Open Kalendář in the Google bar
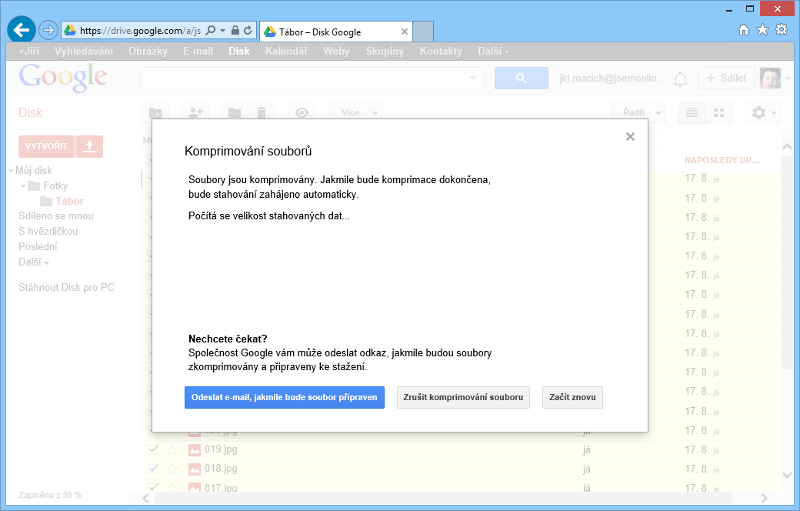 [286, 50]
